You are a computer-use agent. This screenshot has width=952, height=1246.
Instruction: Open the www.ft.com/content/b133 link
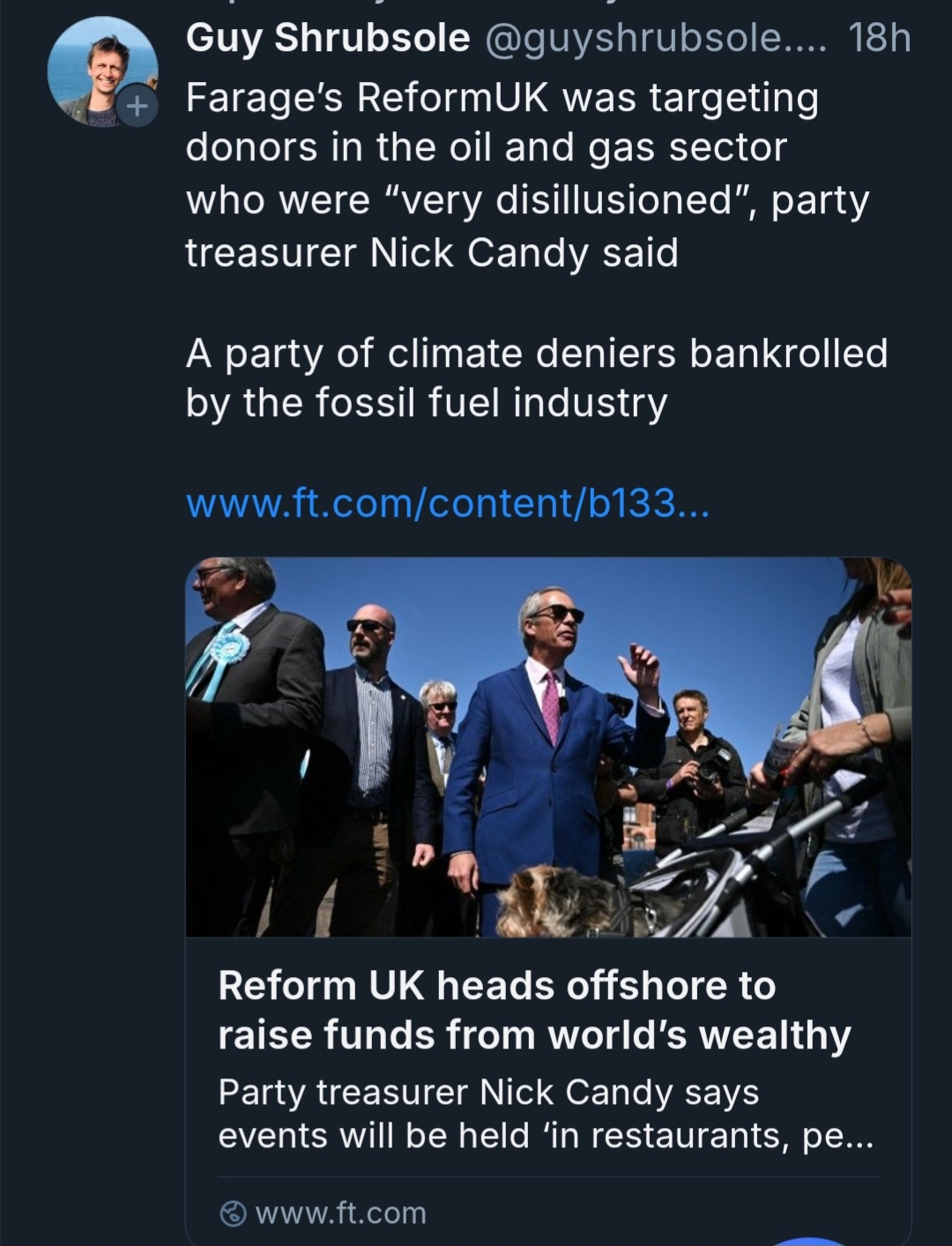[447, 504]
